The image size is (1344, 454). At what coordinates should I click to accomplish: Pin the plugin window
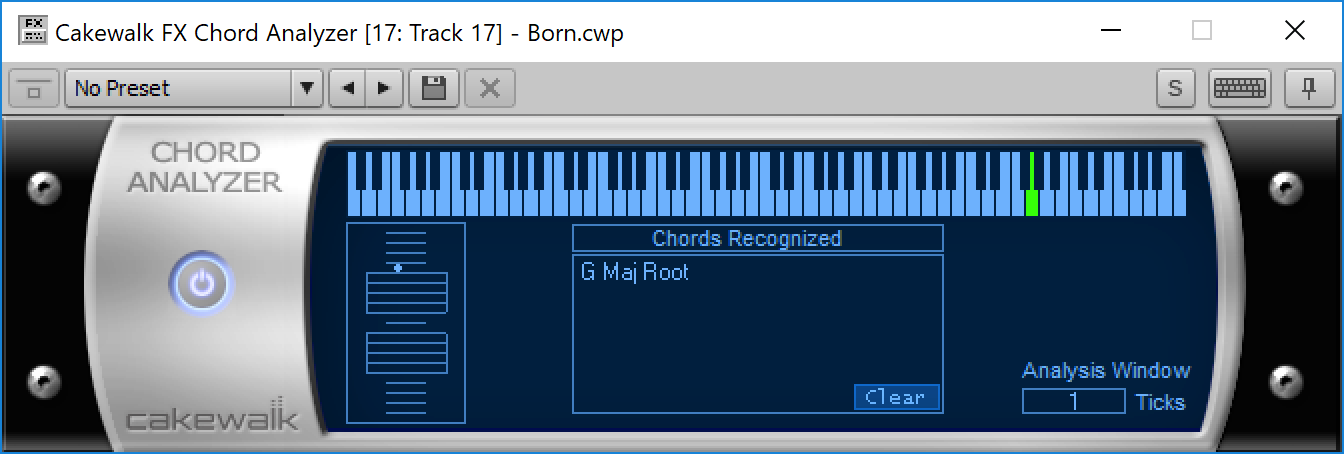click(1309, 88)
